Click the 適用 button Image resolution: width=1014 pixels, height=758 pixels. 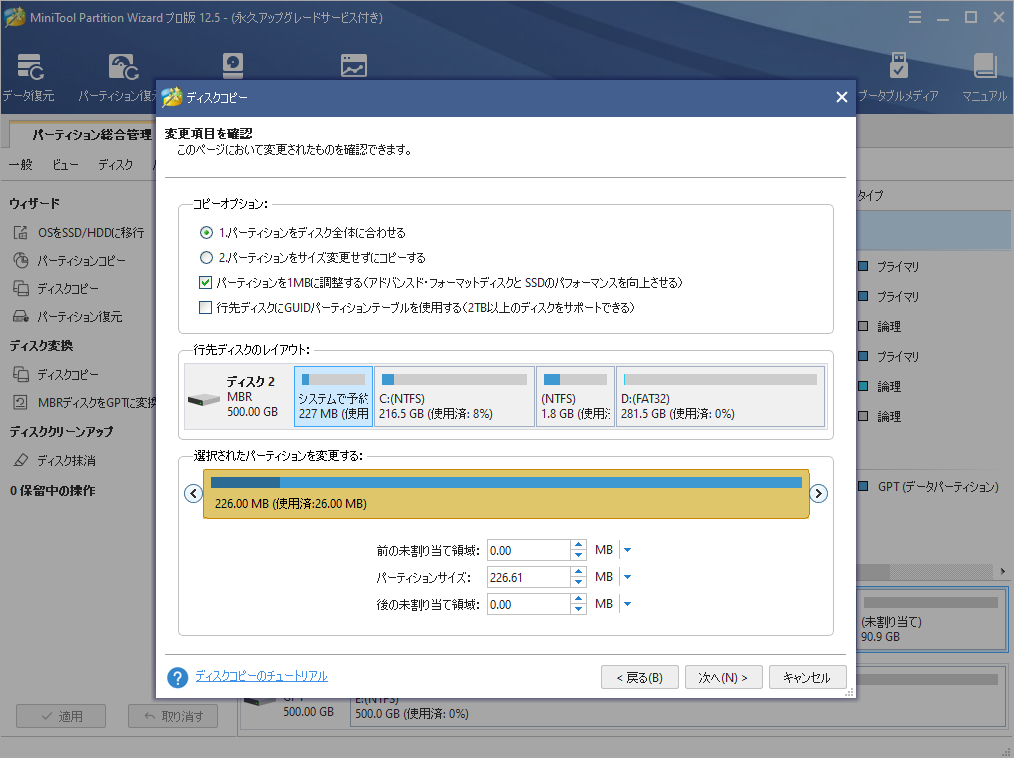61,716
